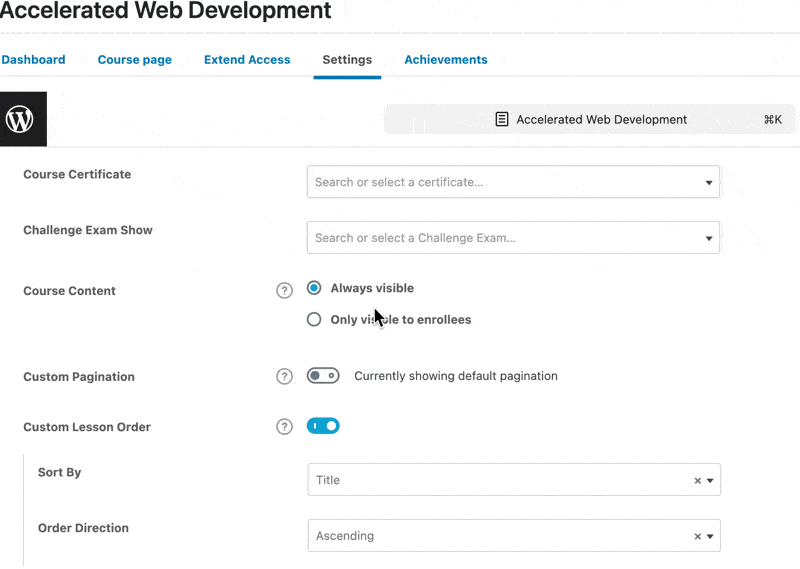
Task: Clear the Ascending selection in Order Direction
Action: coord(697,536)
